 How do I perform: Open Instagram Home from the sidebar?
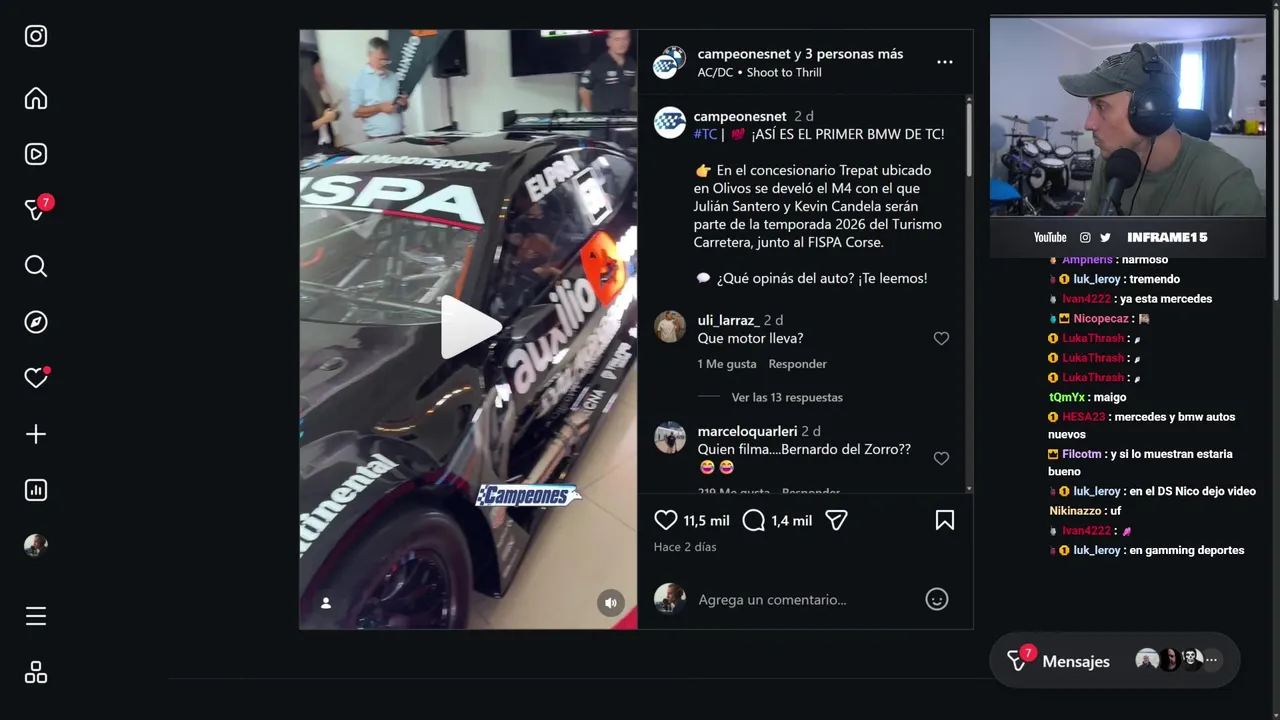coord(36,98)
